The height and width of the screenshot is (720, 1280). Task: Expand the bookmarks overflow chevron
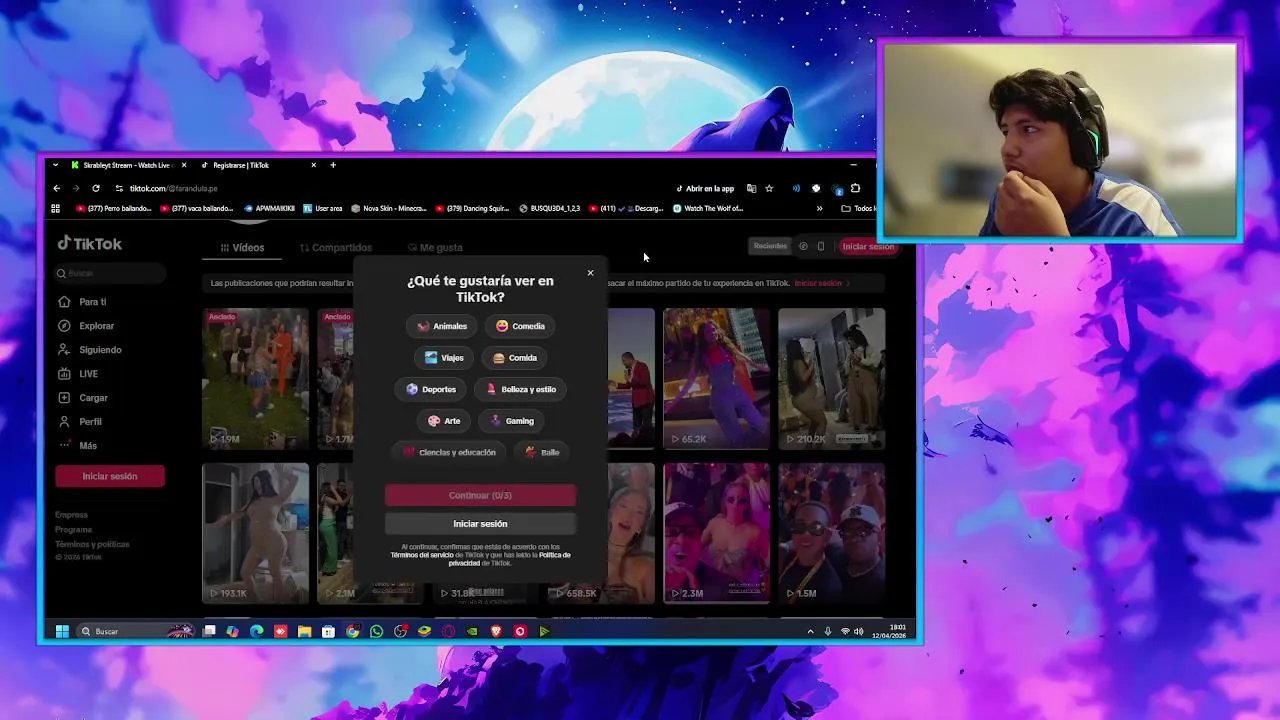point(819,209)
